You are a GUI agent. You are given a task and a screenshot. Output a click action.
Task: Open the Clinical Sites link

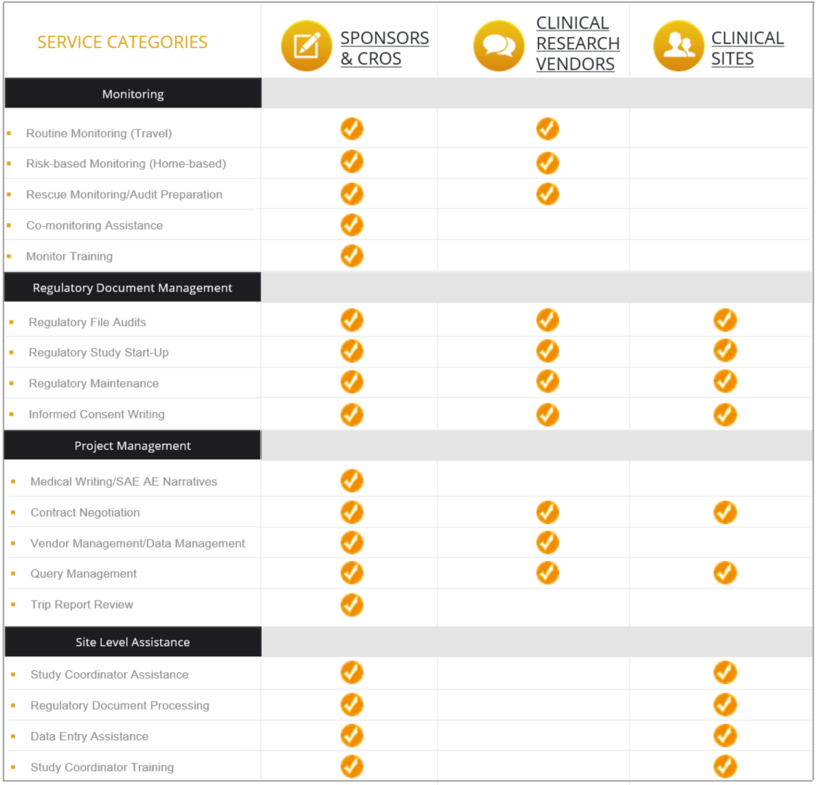coord(747,48)
